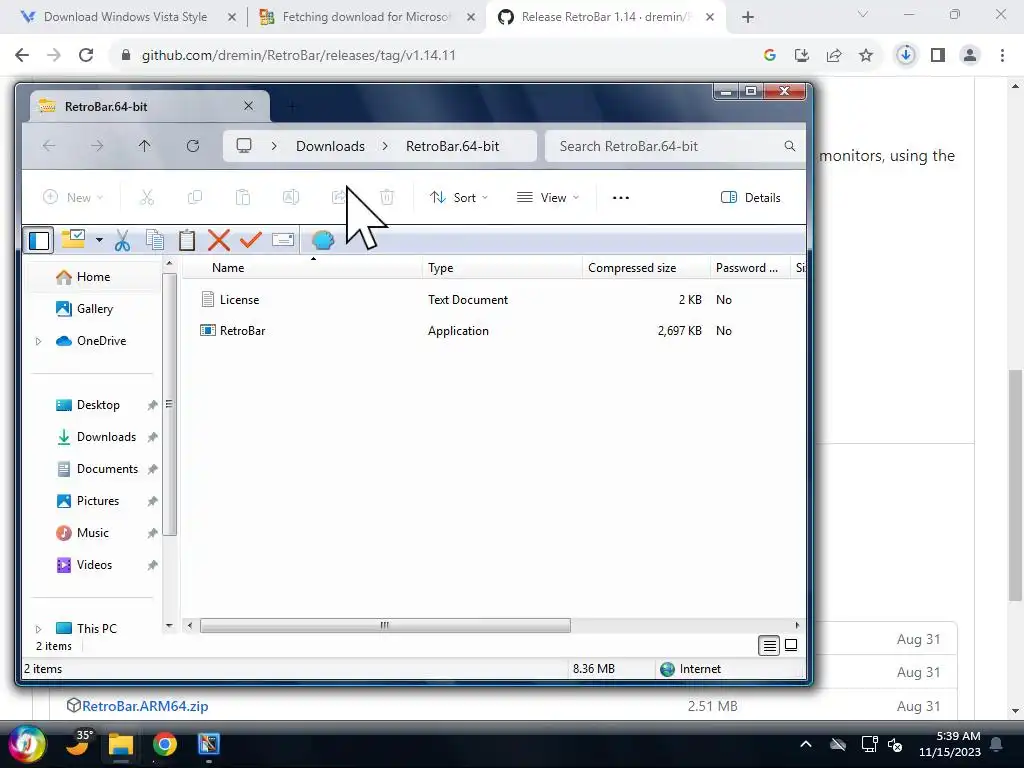Switch to details list view icon
The width and height of the screenshot is (1024, 768).
pos(769,646)
